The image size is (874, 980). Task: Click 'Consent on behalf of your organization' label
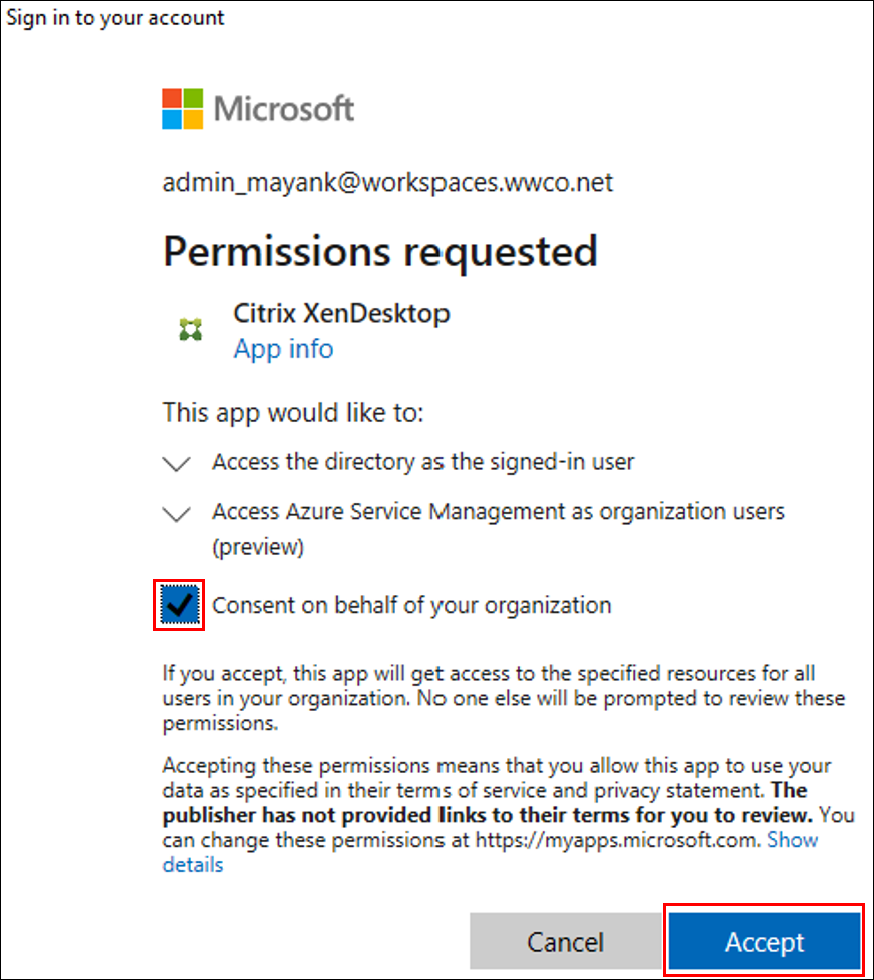(411, 605)
